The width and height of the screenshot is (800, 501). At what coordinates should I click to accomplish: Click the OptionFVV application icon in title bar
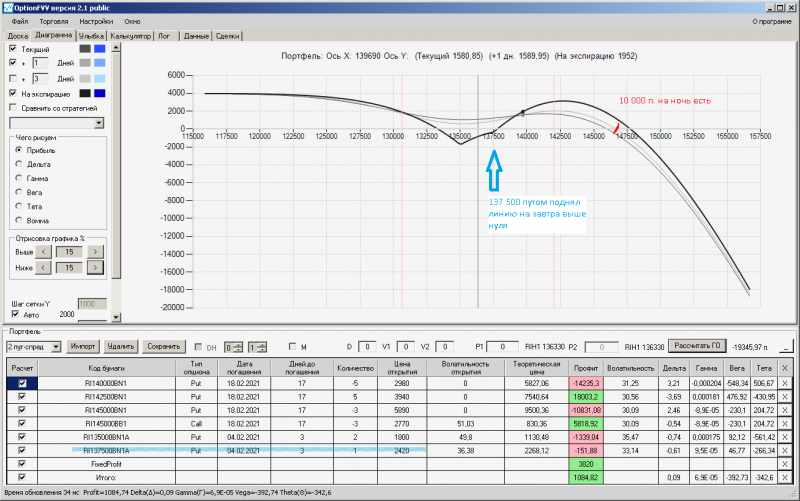(8, 8)
